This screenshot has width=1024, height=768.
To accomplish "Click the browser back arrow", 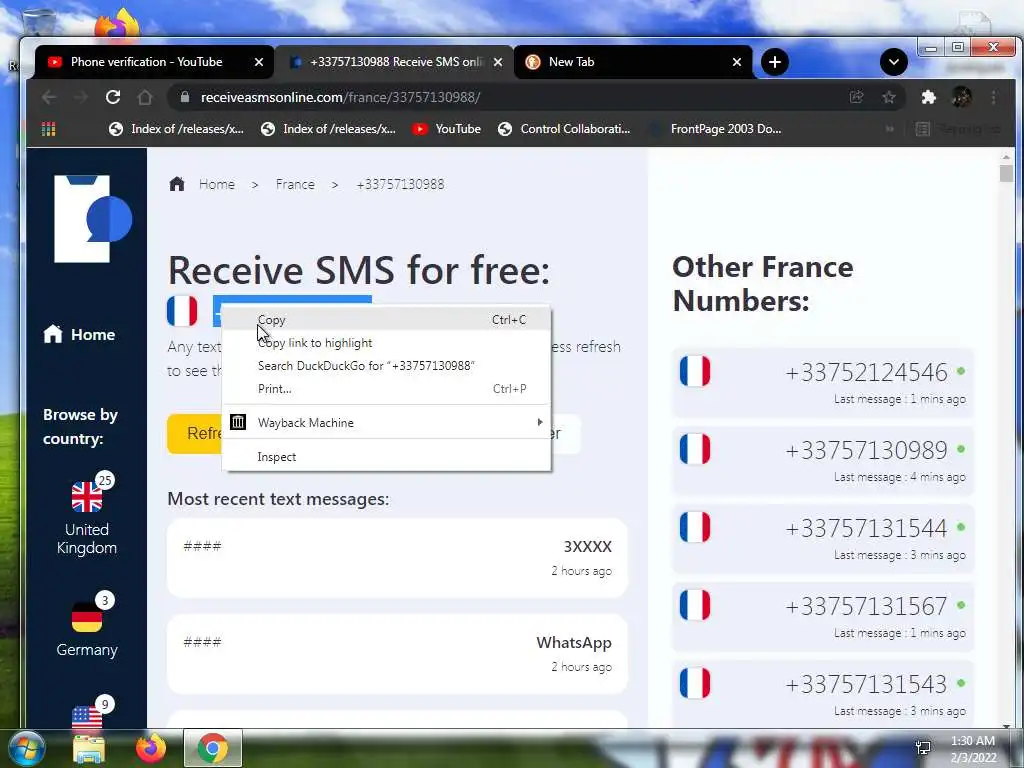I will click(x=49, y=97).
